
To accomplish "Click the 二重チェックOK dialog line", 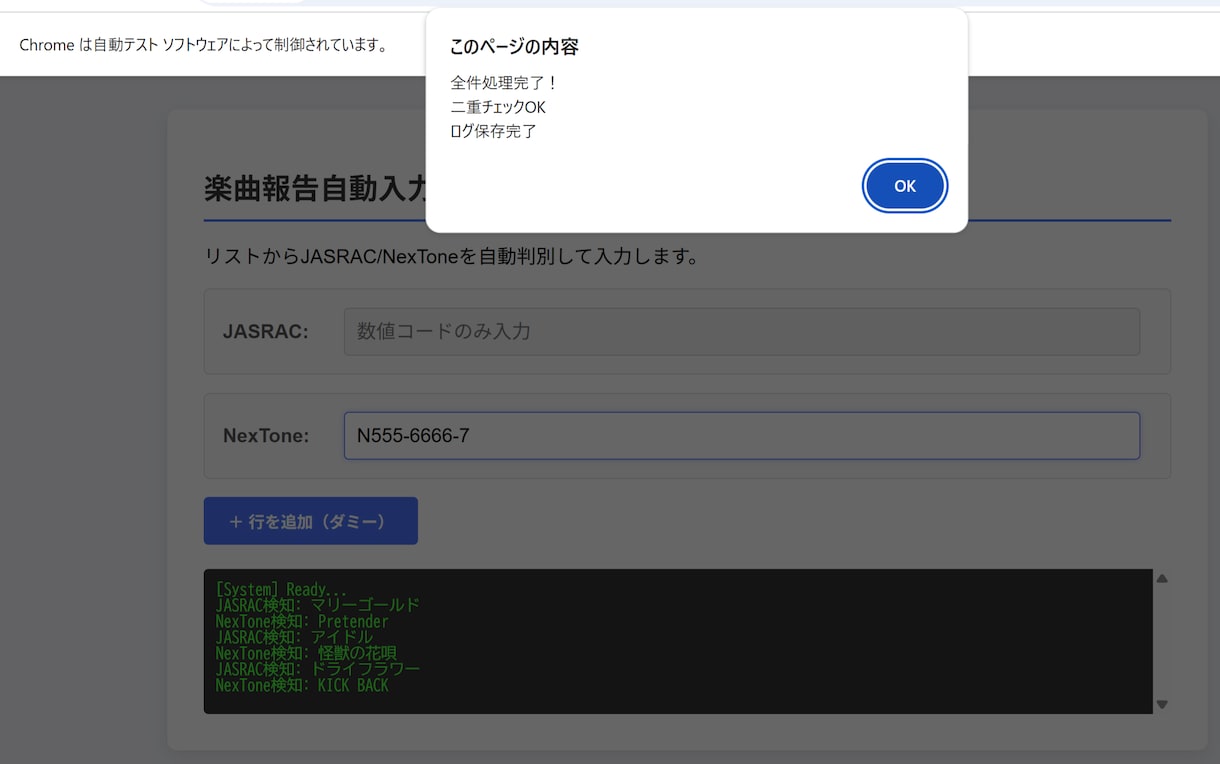I will coord(498,107).
